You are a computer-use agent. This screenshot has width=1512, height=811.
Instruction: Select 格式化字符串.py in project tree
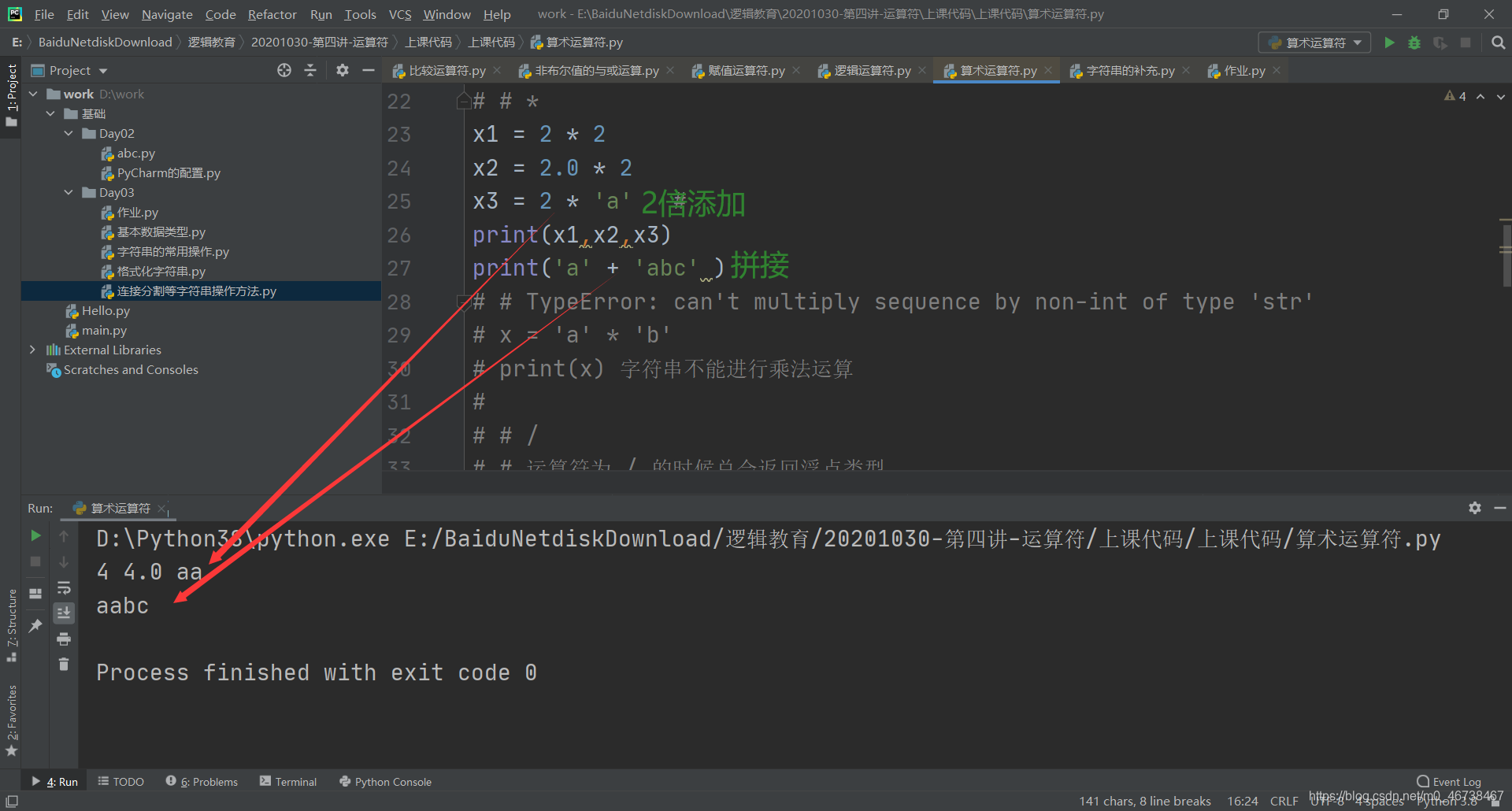pos(161,271)
